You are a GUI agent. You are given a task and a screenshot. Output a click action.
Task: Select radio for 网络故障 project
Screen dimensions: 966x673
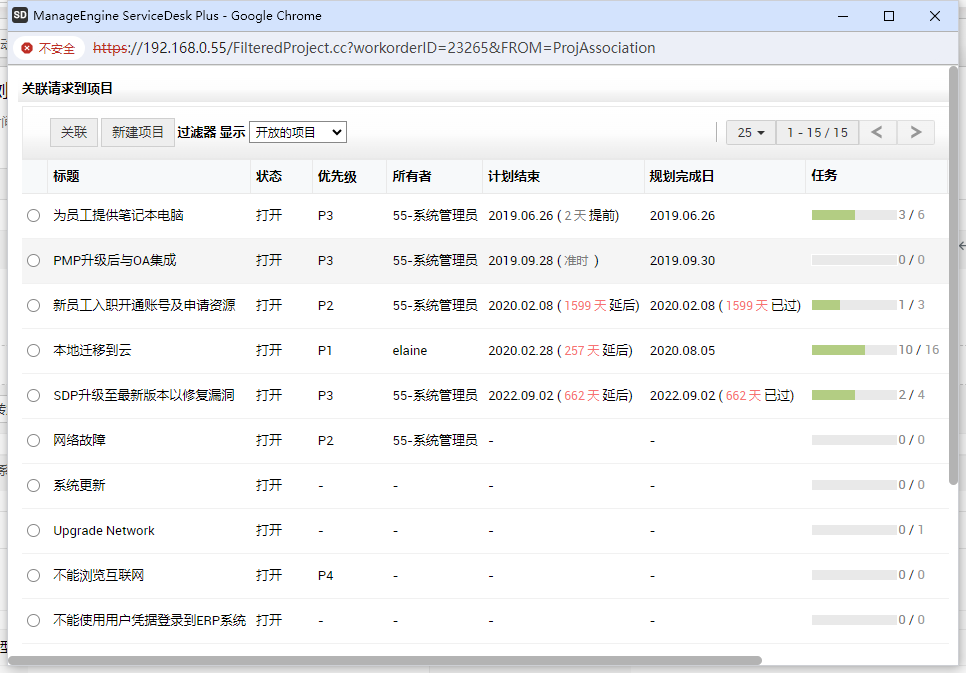(34, 441)
